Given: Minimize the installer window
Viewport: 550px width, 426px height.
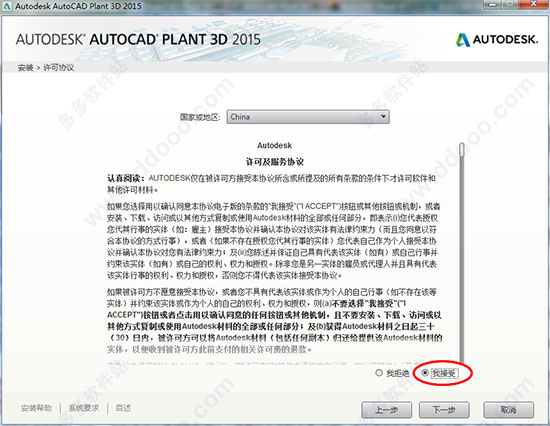Looking at the screenshot, I should [x=492, y=4].
